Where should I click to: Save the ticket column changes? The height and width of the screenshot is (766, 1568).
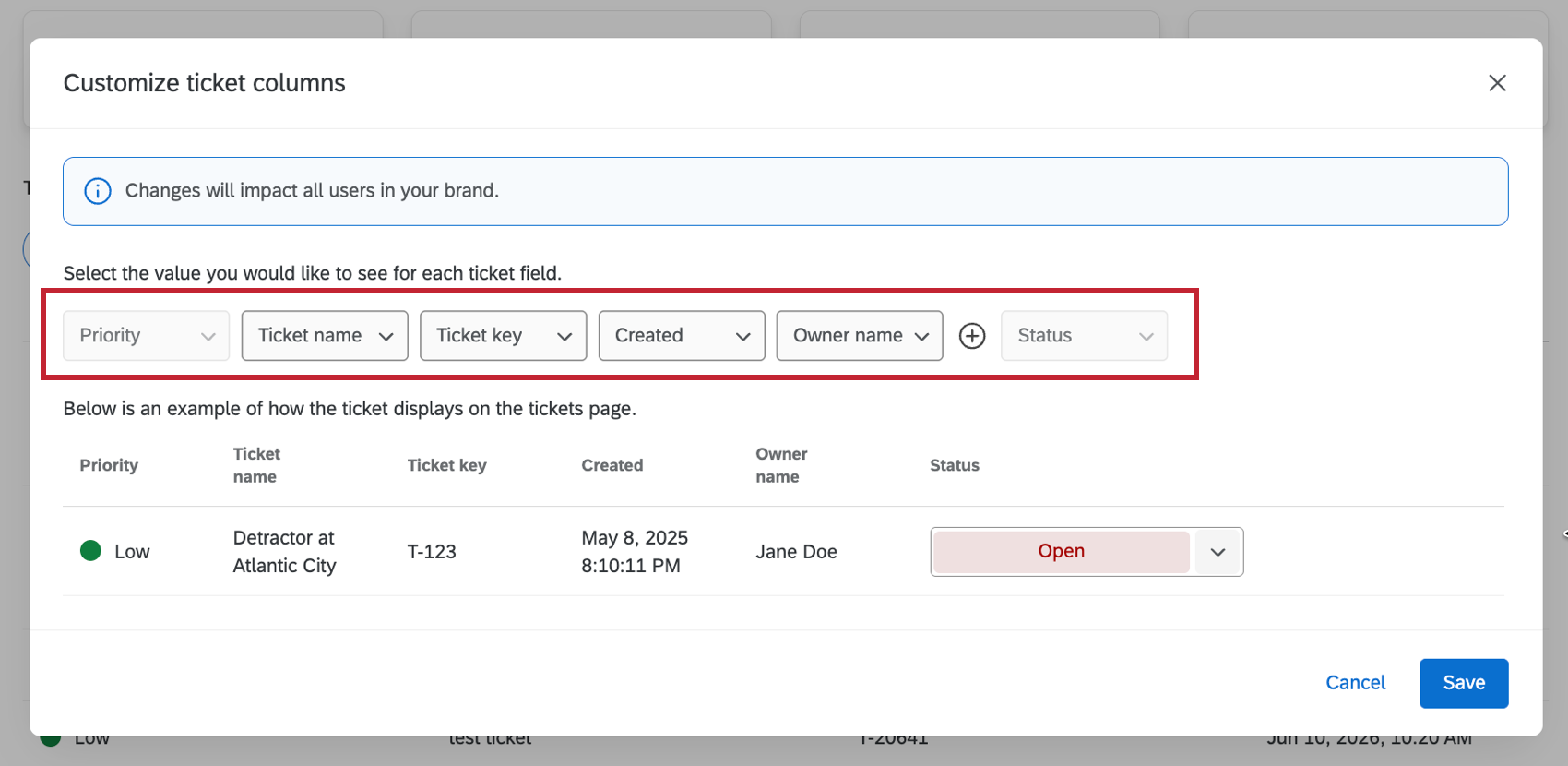pyautogui.click(x=1464, y=683)
